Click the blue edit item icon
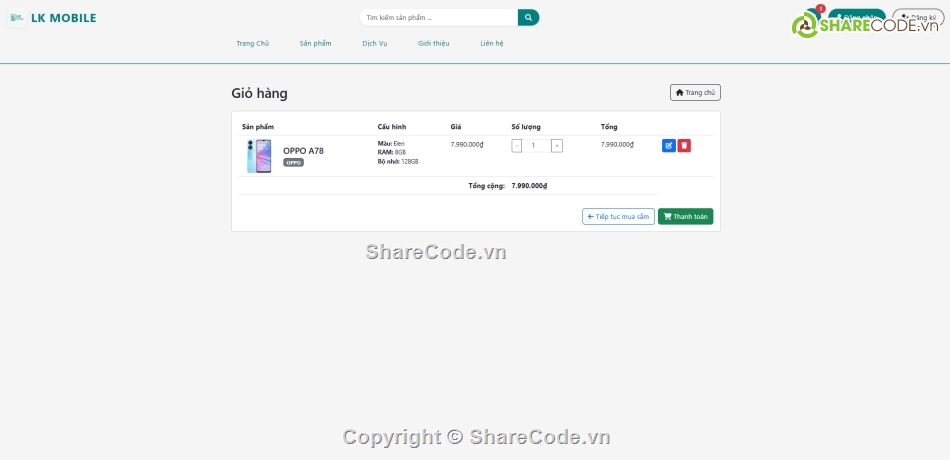The image size is (950, 460). [669, 145]
